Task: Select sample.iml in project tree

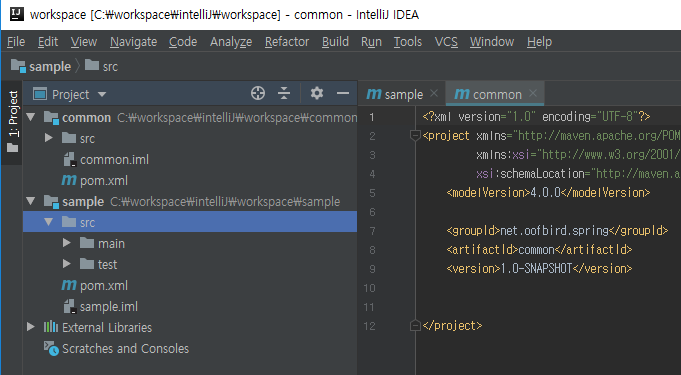Action: click(109, 306)
